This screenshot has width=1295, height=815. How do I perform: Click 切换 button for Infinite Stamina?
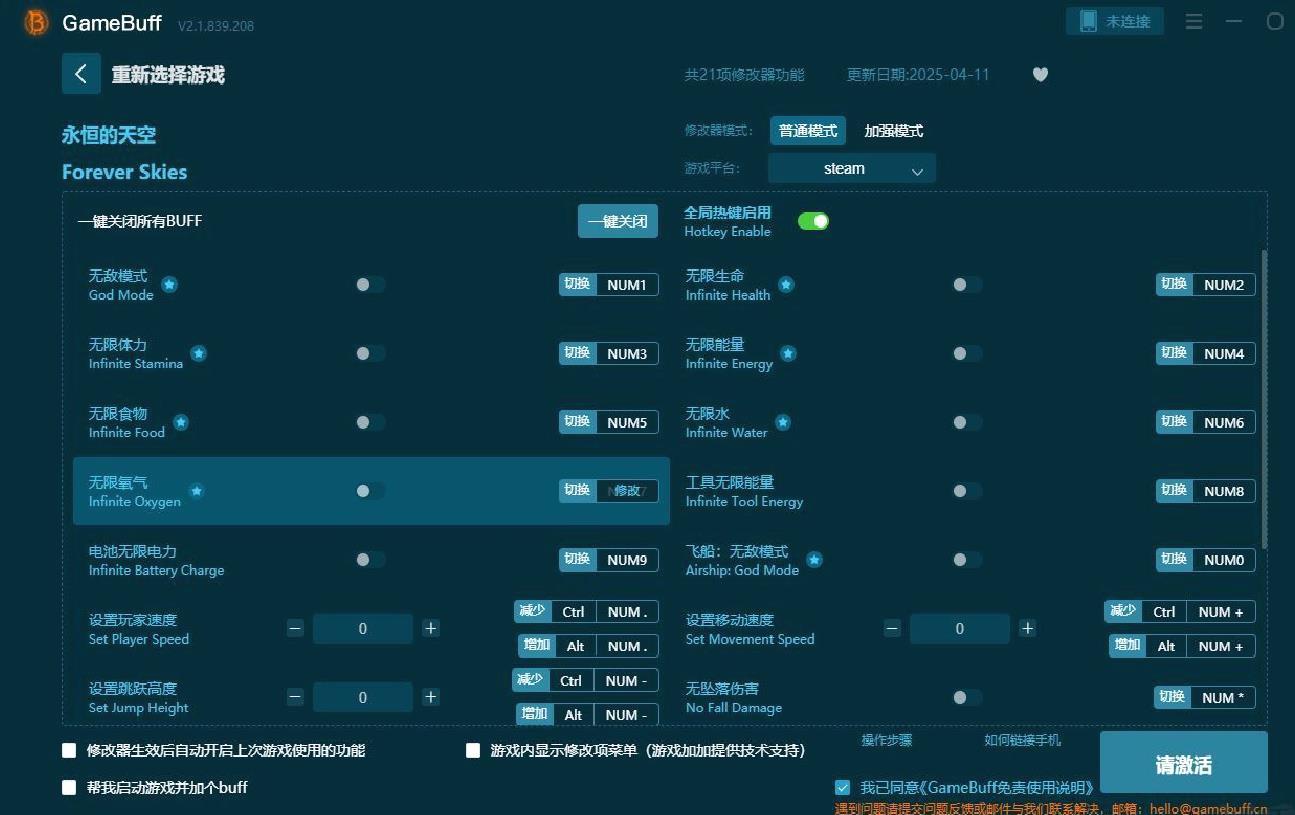[x=577, y=353]
